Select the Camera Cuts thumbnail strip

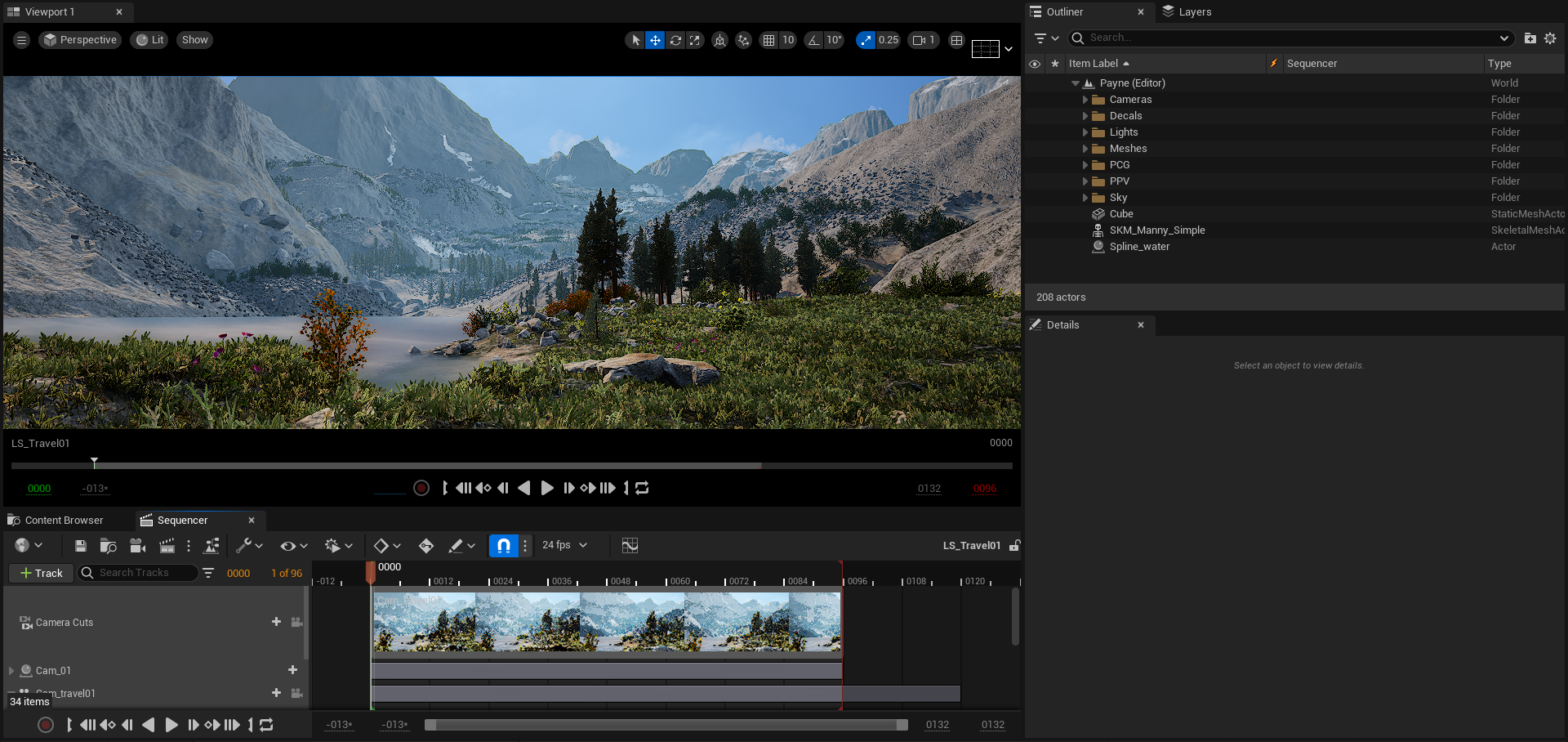point(607,622)
